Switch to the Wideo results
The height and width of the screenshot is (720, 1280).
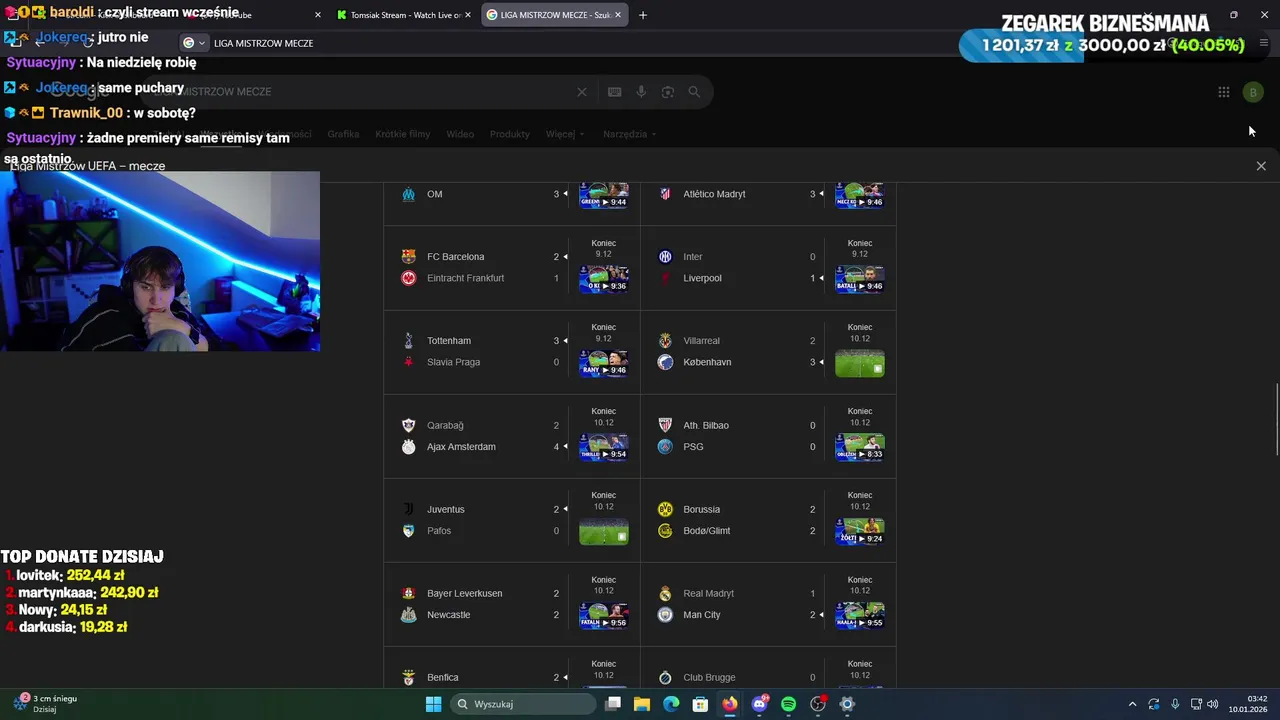pos(460,134)
